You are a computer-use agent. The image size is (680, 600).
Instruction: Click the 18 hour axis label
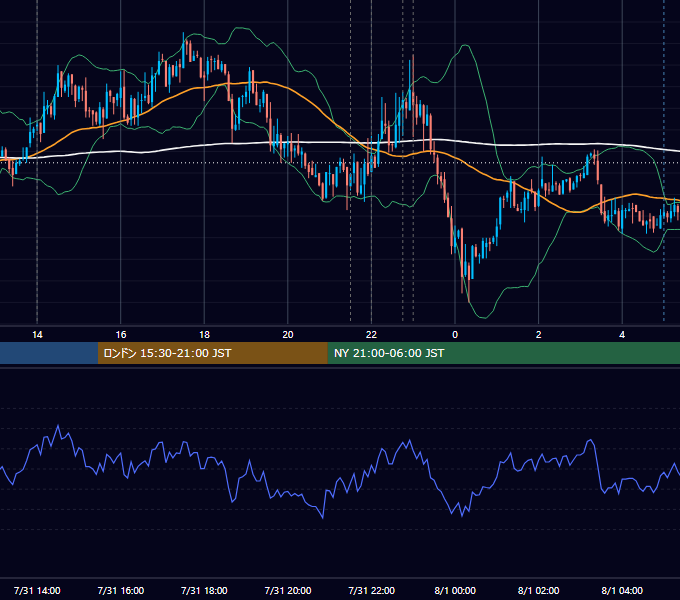tap(204, 335)
